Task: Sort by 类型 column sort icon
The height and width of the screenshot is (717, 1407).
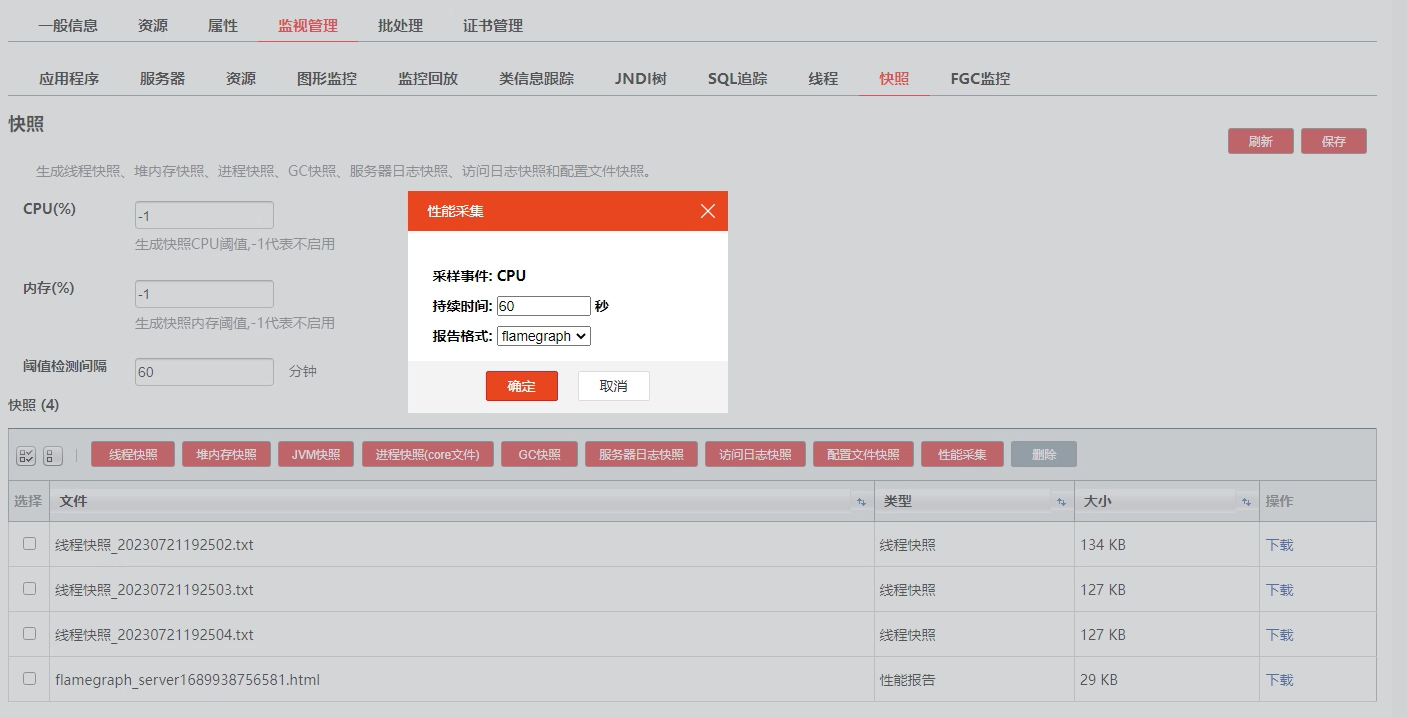Action: point(1061,502)
